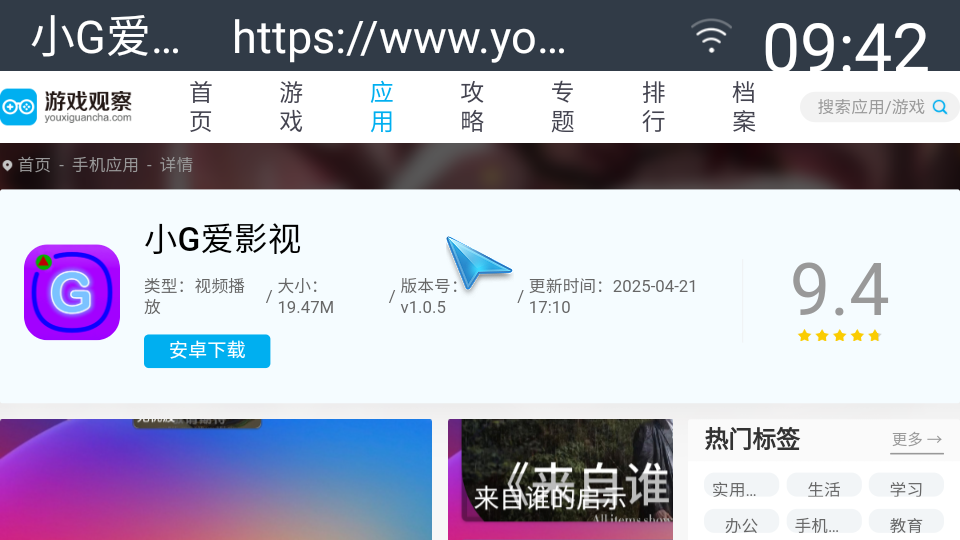Select the 教育 hot tag
Viewport: 960px width, 540px height.
[906, 523]
